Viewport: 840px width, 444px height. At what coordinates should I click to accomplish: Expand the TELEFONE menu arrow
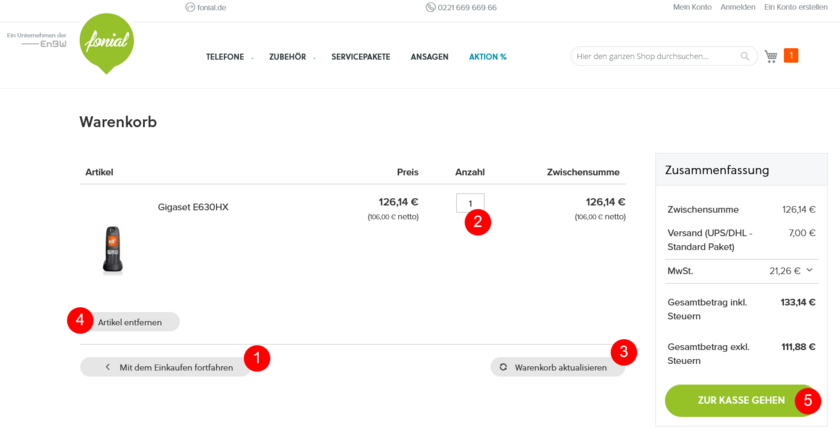(252, 58)
